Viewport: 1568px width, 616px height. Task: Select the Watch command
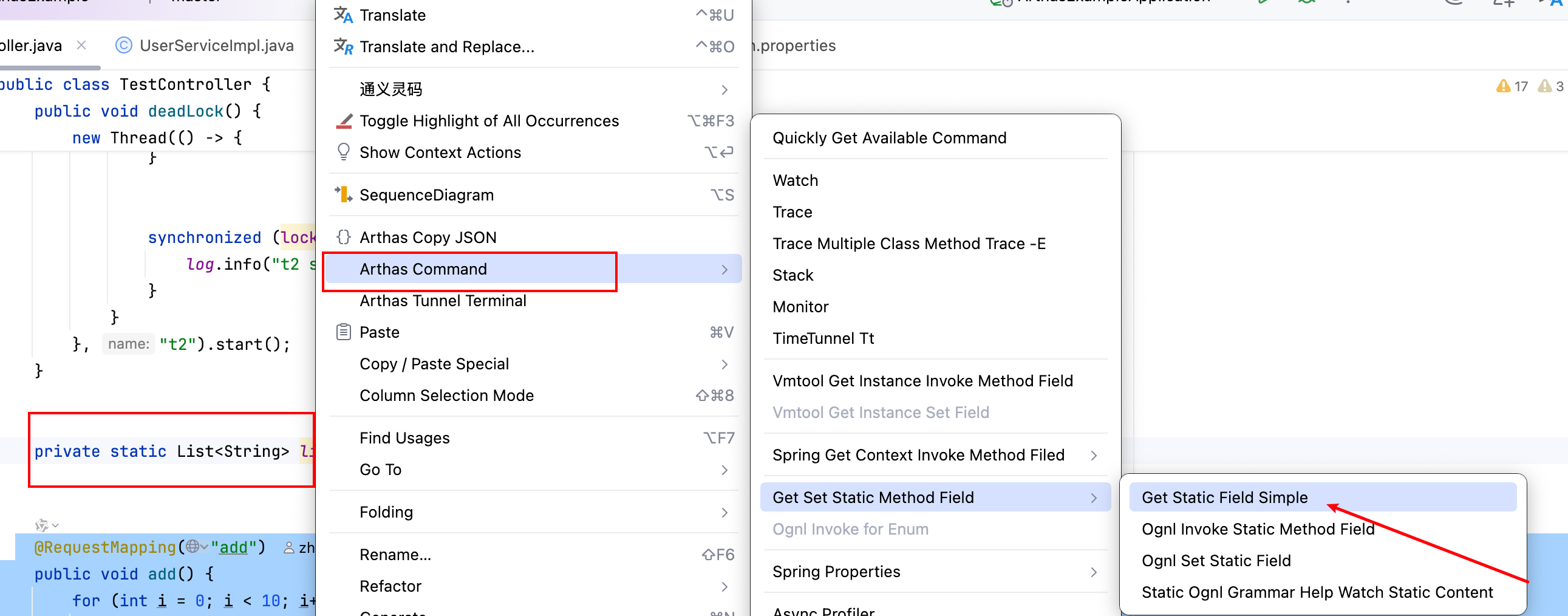795,181
